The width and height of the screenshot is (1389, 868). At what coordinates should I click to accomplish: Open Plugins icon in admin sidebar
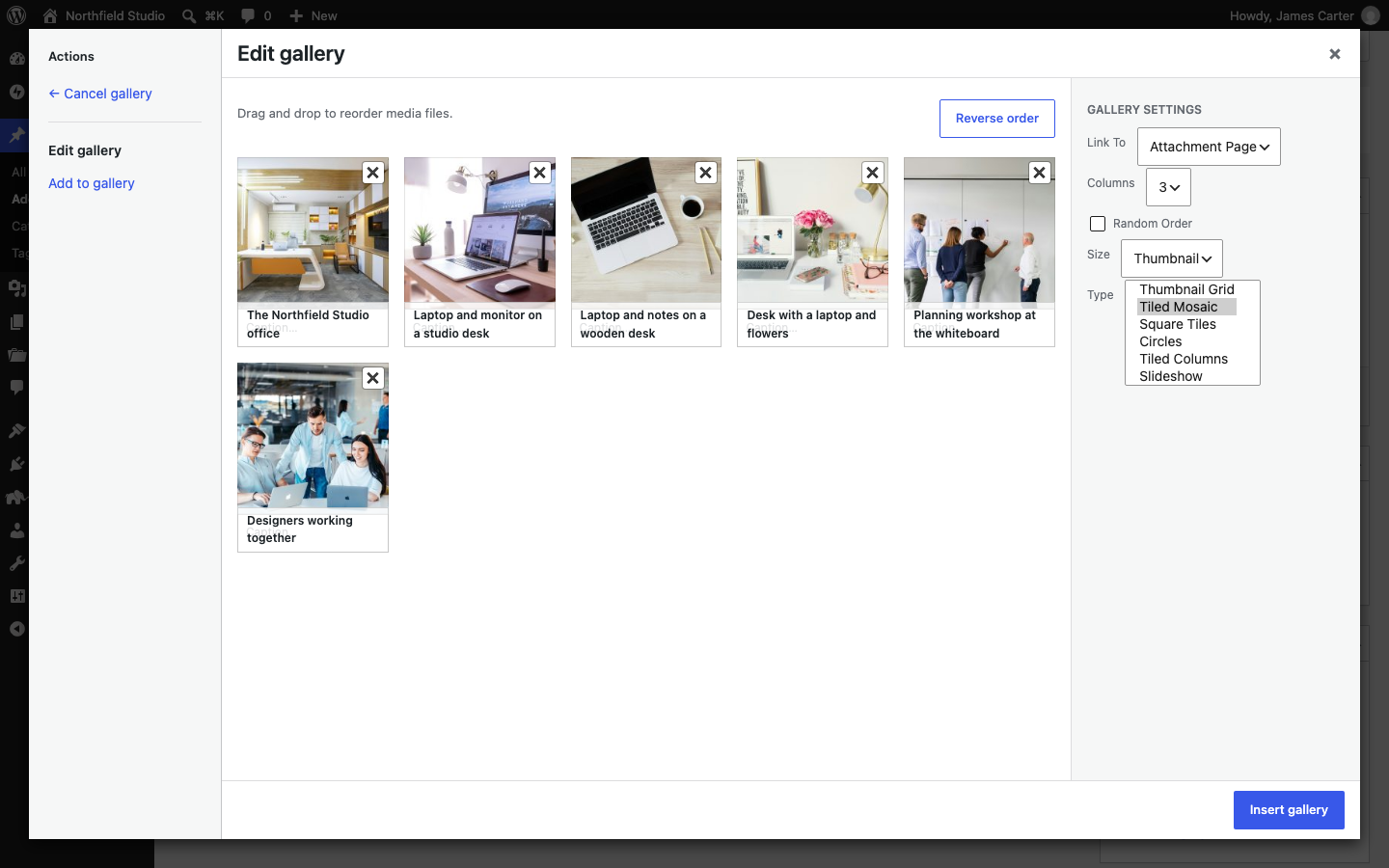(x=16, y=464)
